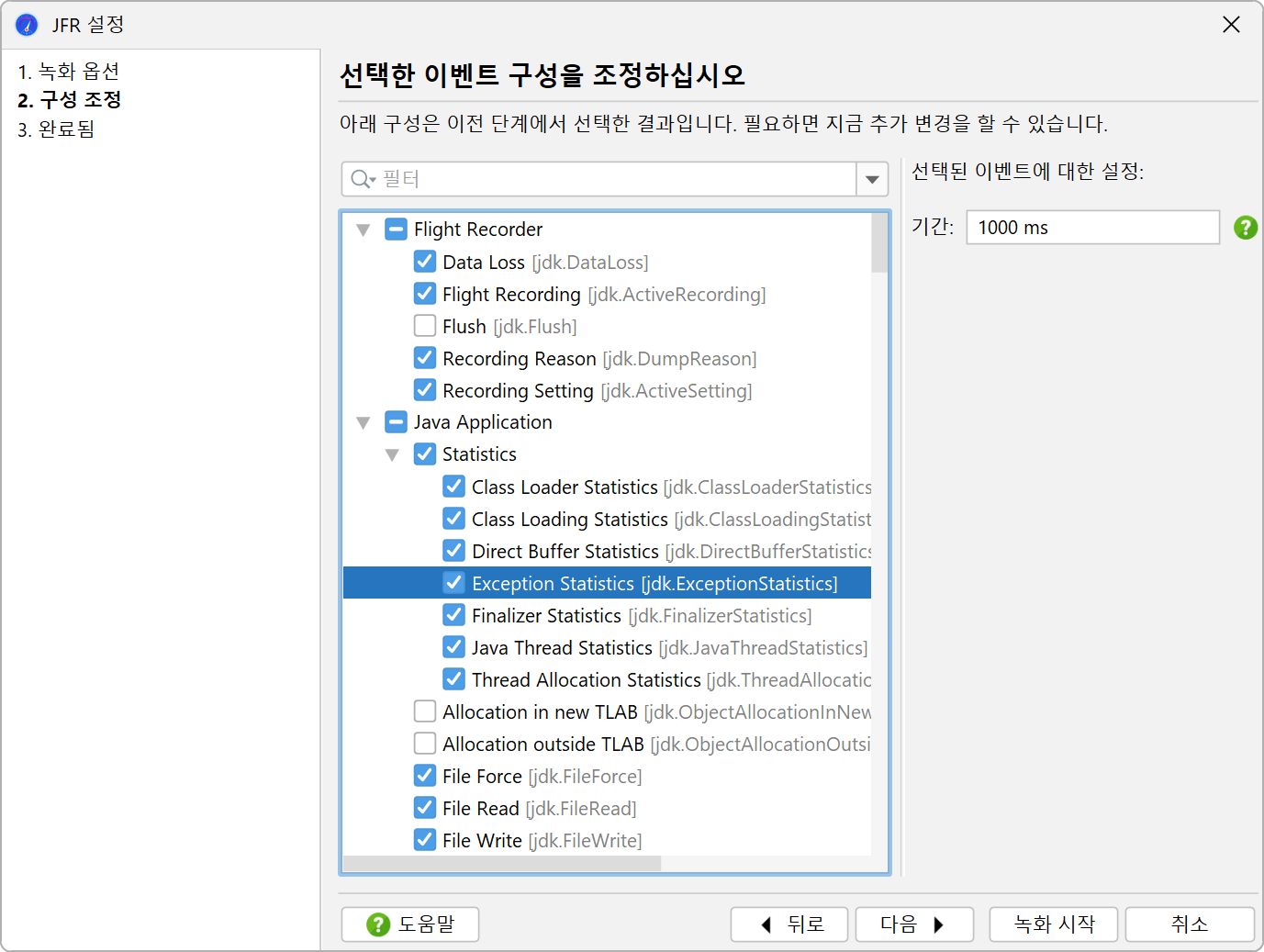The height and width of the screenshot is (952, 1264).
Task: Collapse the Flight Recorder tree node
Action: coord(364,230)
